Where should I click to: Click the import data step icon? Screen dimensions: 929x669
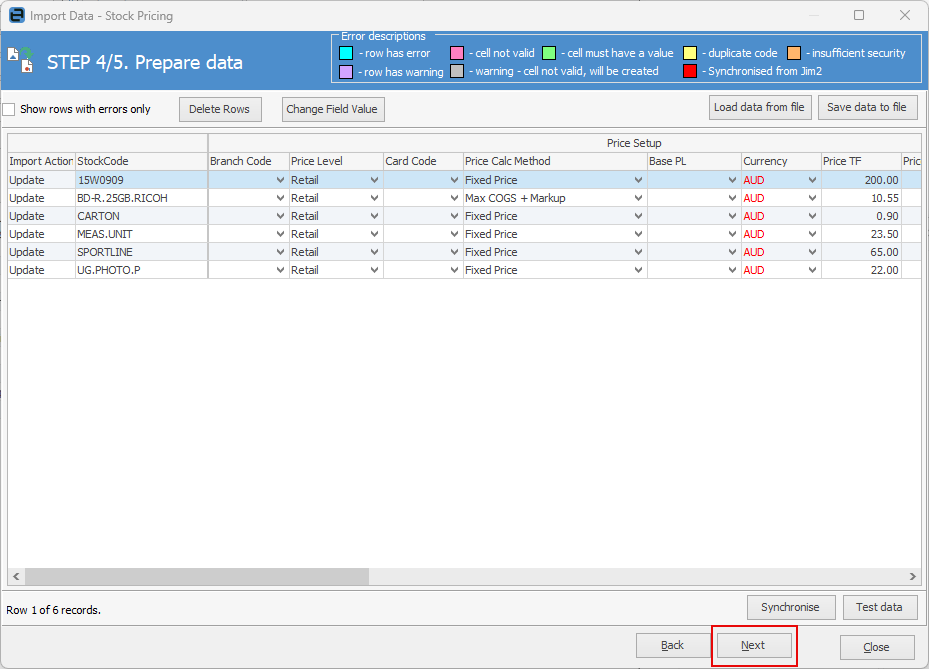(x=20, y=59)
